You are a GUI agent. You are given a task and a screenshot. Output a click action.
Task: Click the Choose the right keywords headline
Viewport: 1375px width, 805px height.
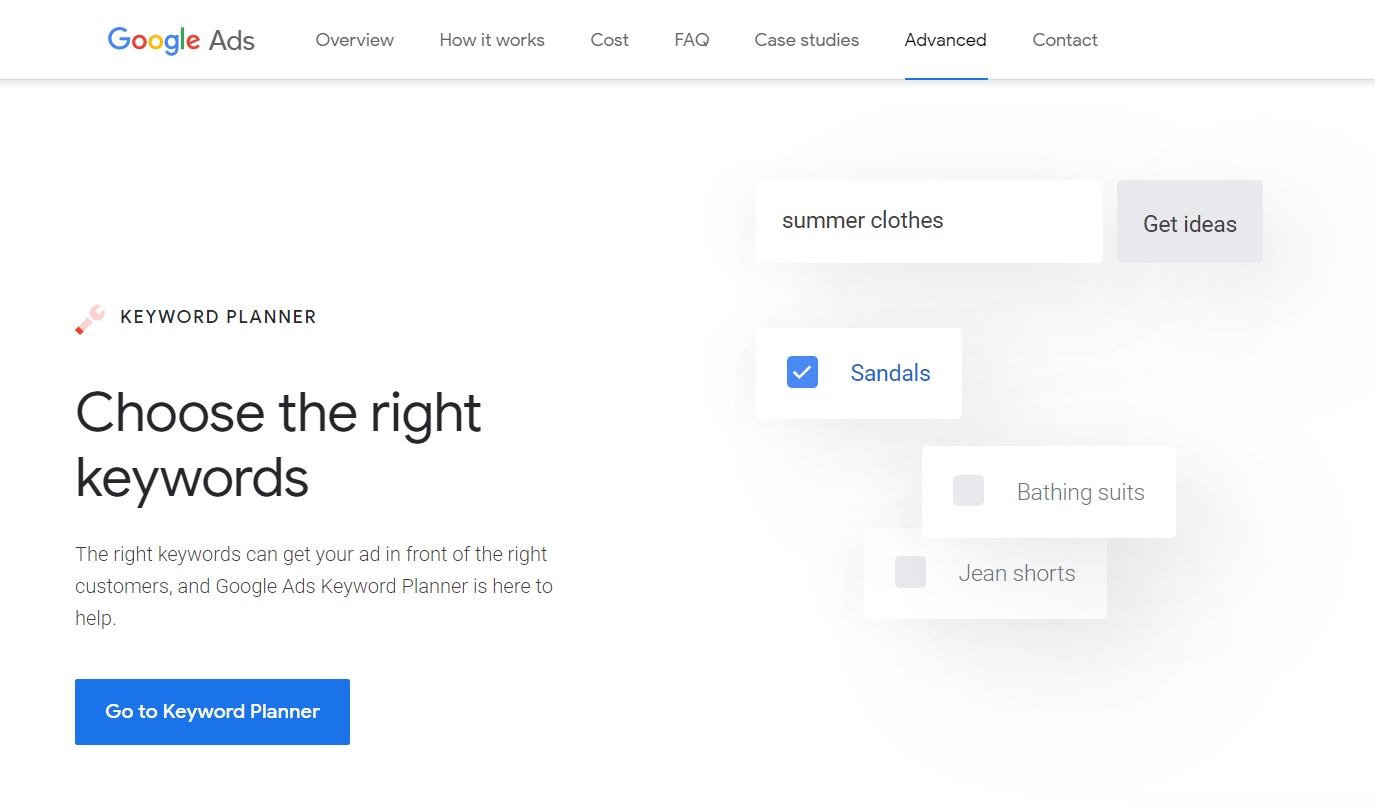click(x=279, y=445)
